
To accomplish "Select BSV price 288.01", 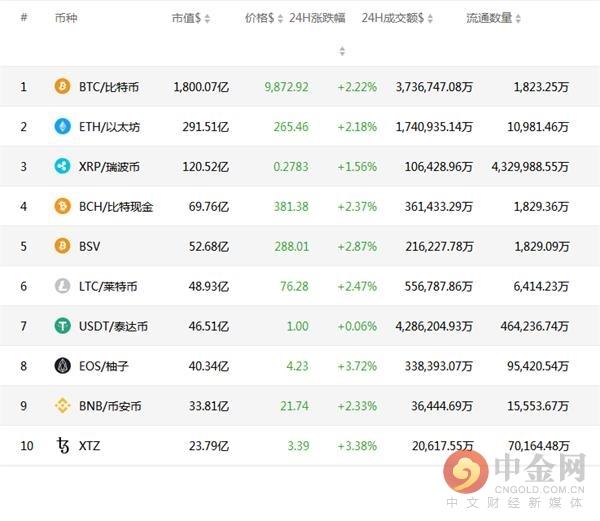I will 292,246.
